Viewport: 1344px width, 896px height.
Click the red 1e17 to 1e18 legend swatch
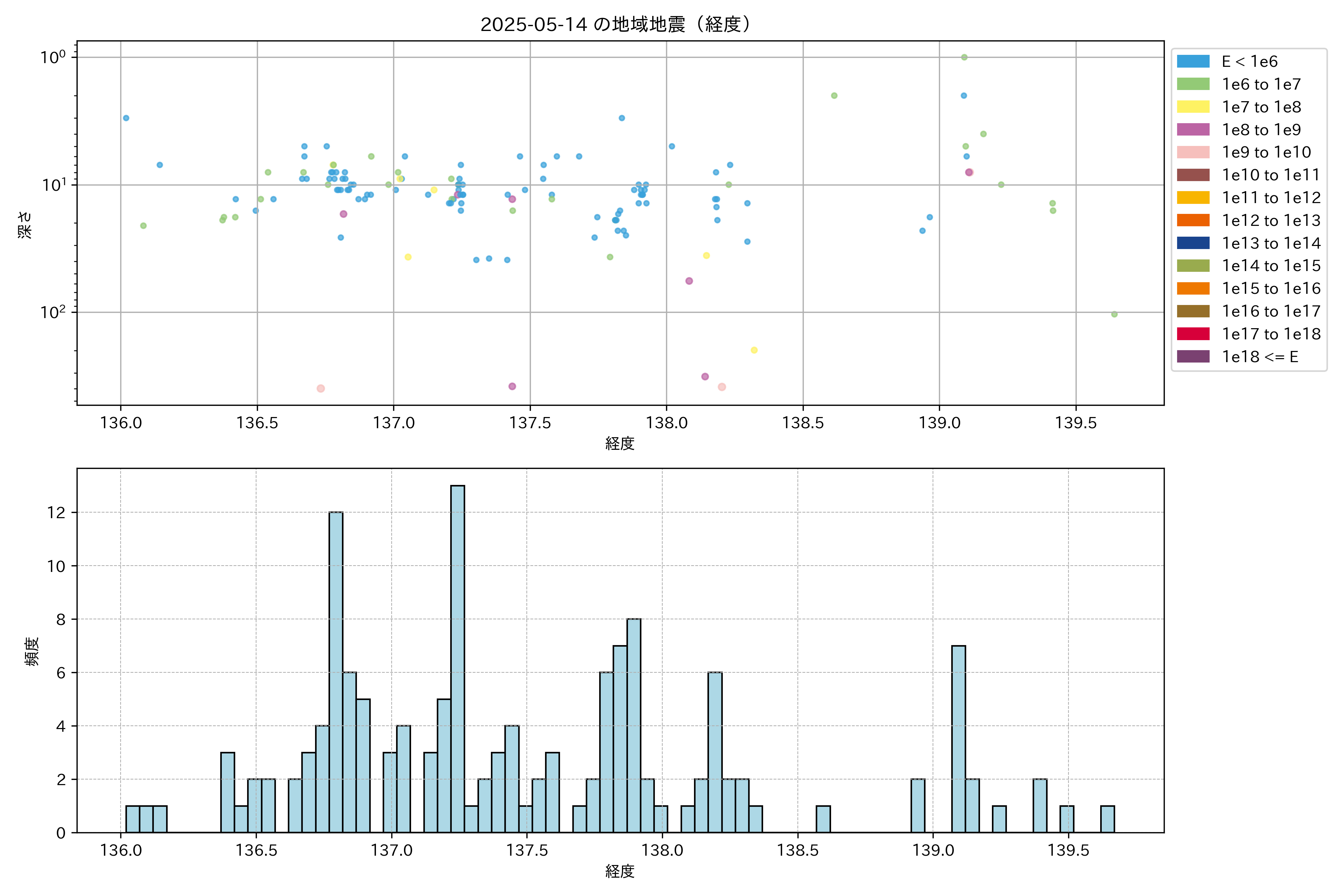[x=1192, y=334]
